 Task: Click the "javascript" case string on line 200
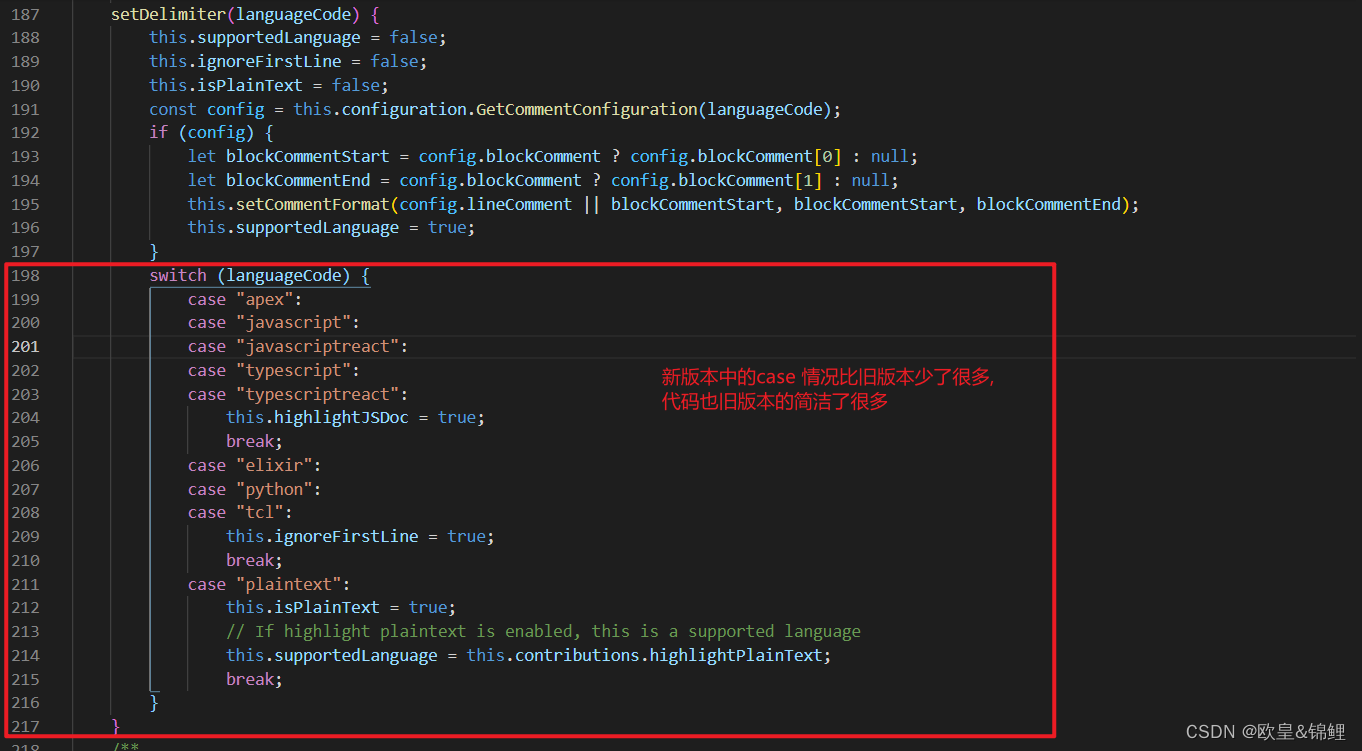point(293,323)
